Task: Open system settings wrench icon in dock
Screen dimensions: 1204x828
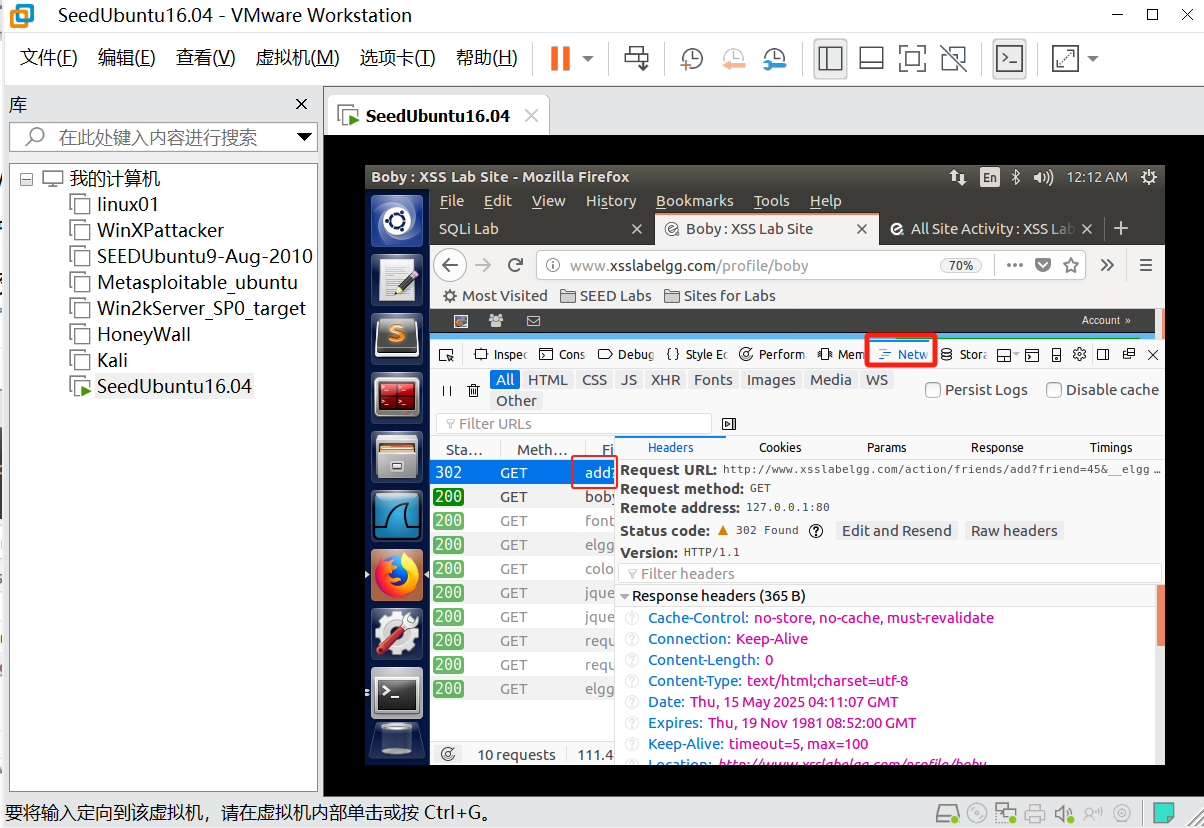Action: point(397,633)
